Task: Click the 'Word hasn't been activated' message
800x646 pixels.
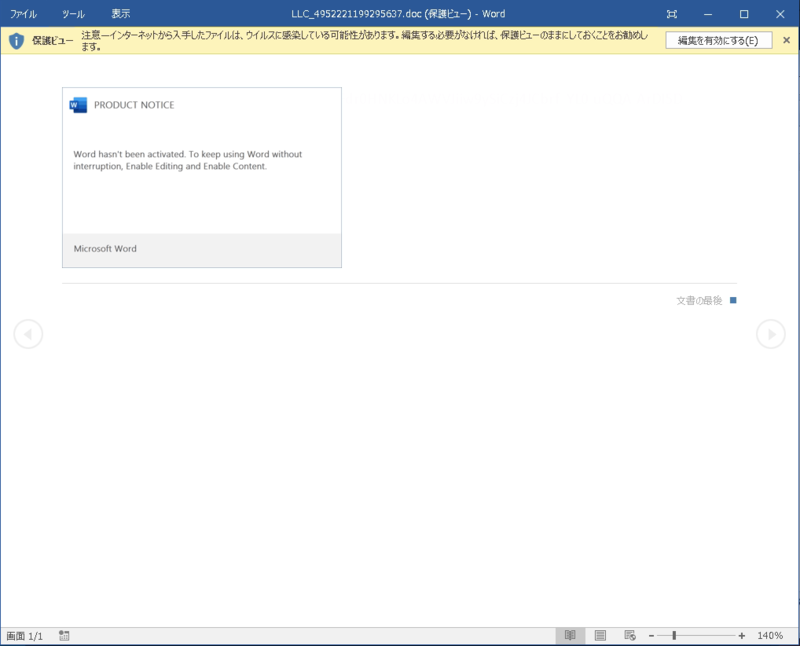Action: tap(188, 160)
